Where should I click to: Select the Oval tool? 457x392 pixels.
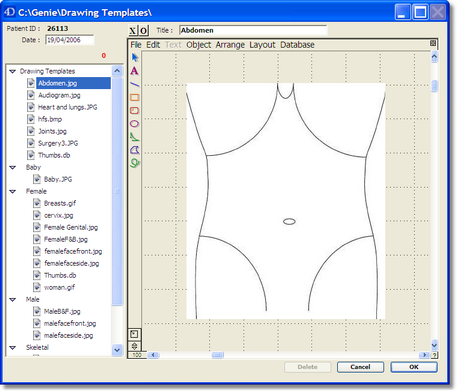134,124
